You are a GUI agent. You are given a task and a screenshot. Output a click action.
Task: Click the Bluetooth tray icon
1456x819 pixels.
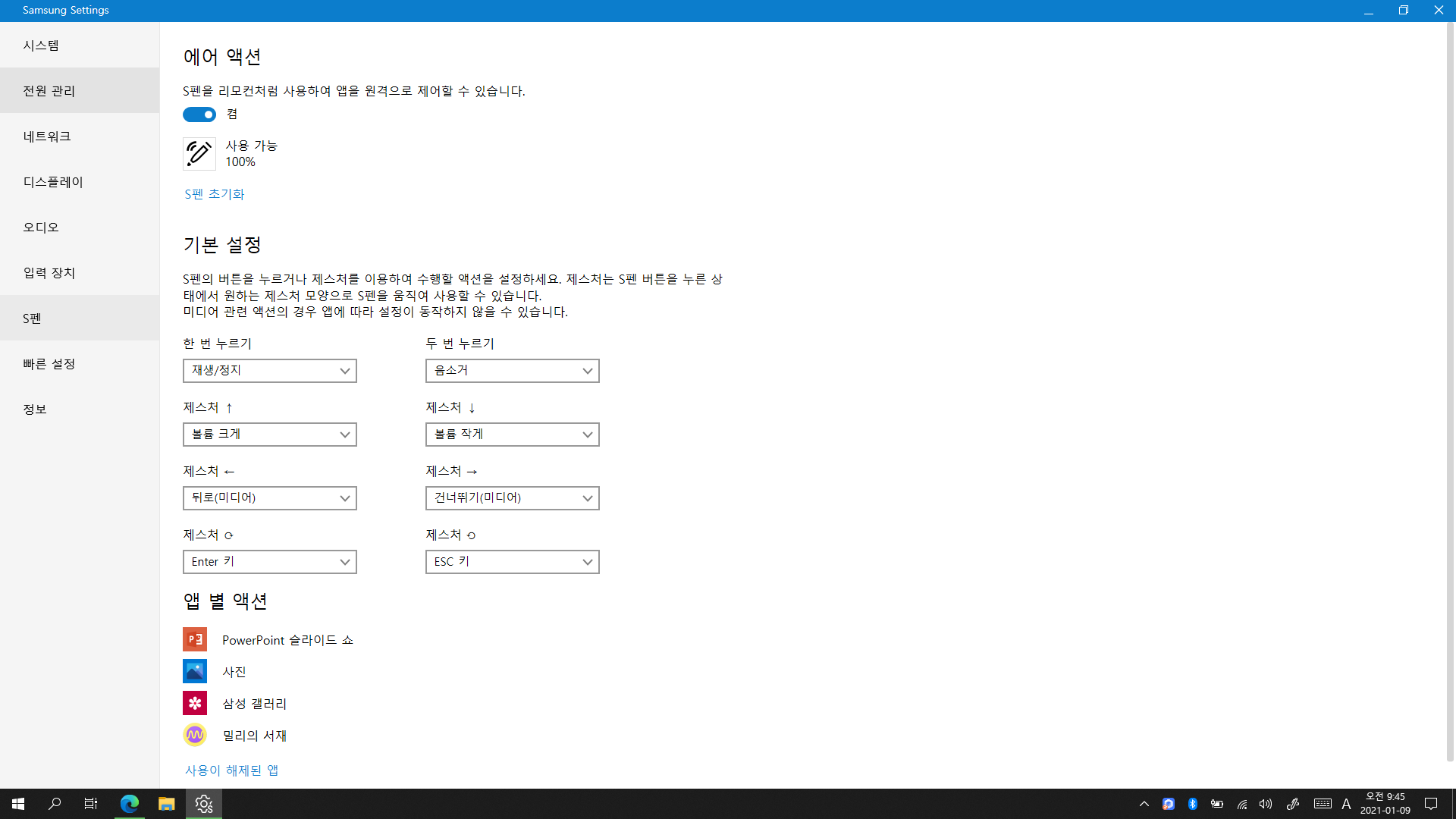point(1193,804)
